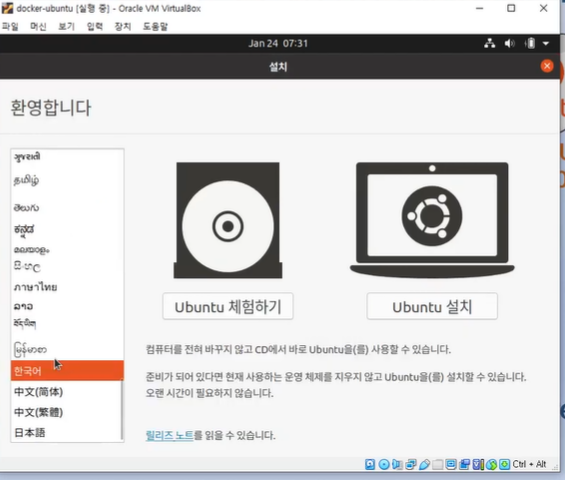Screen dimensions: 565x480
Task: Click the mouse integration status icon
Action: point(491,464)
